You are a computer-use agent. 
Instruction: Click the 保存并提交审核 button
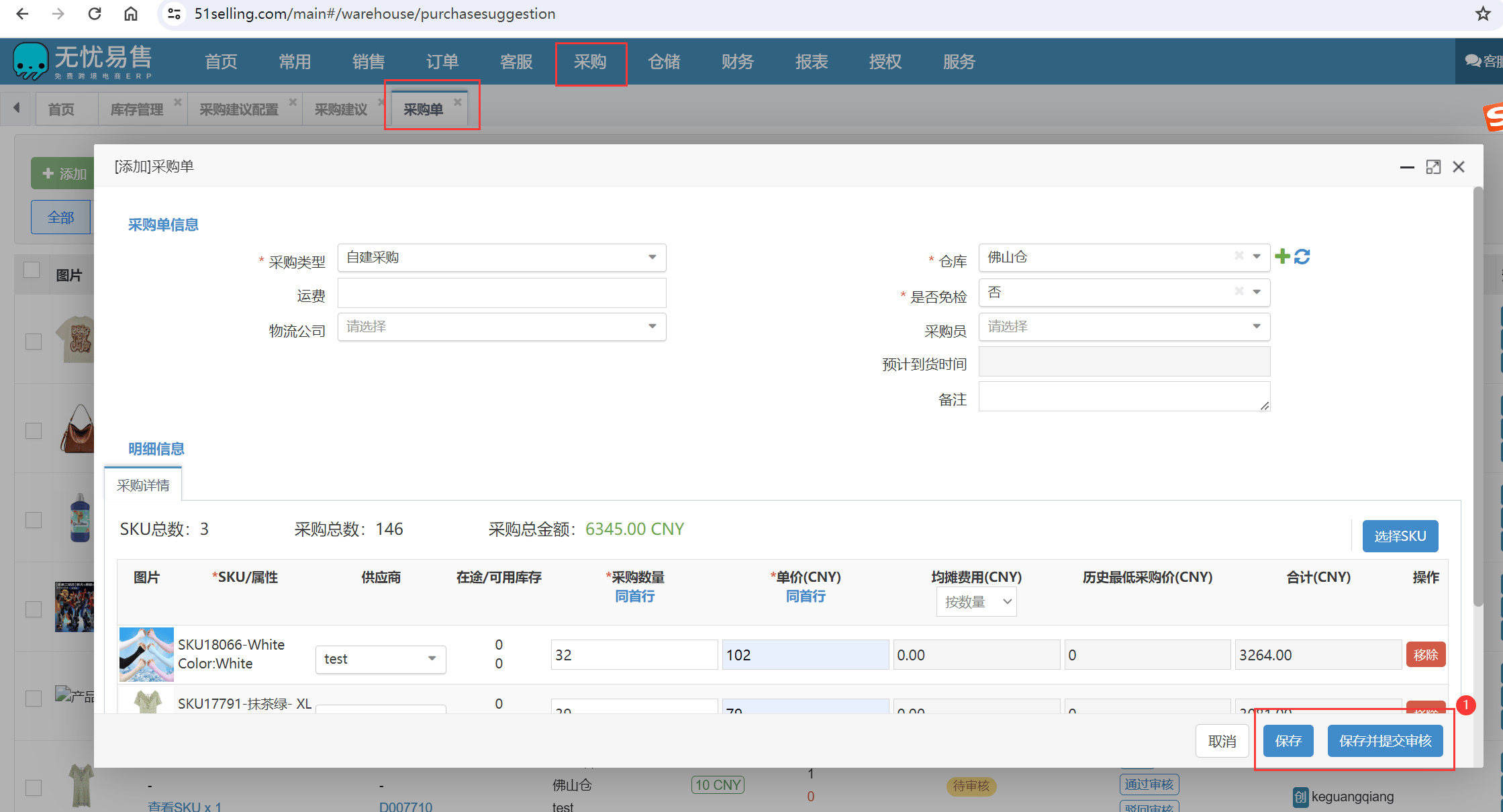coord(1386,741)
